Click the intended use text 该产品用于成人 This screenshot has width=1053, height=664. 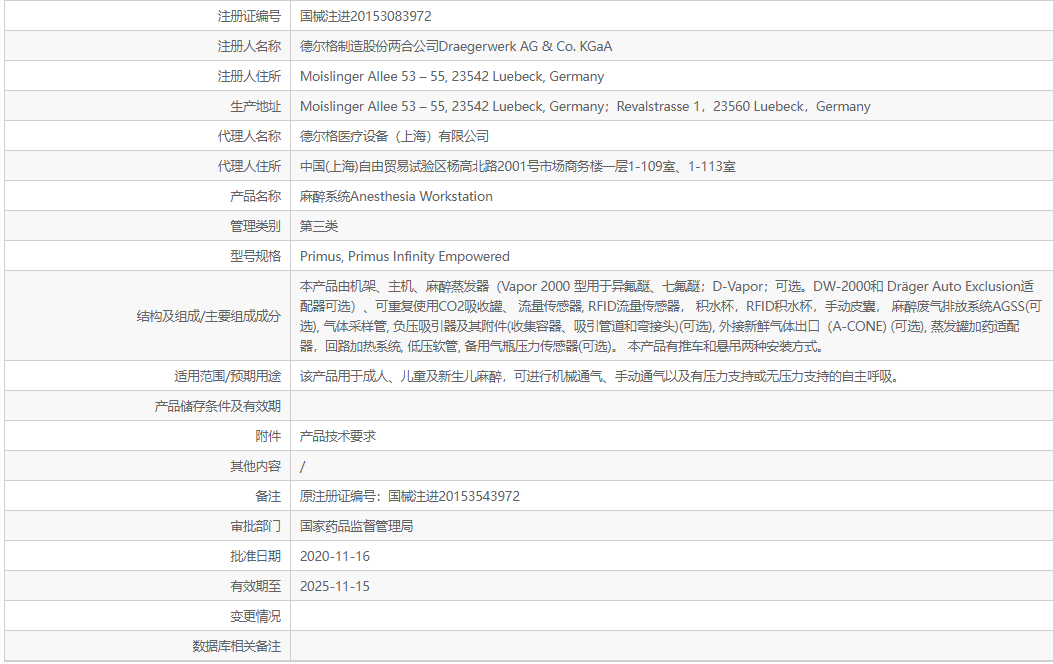click(x=599, y=377)
